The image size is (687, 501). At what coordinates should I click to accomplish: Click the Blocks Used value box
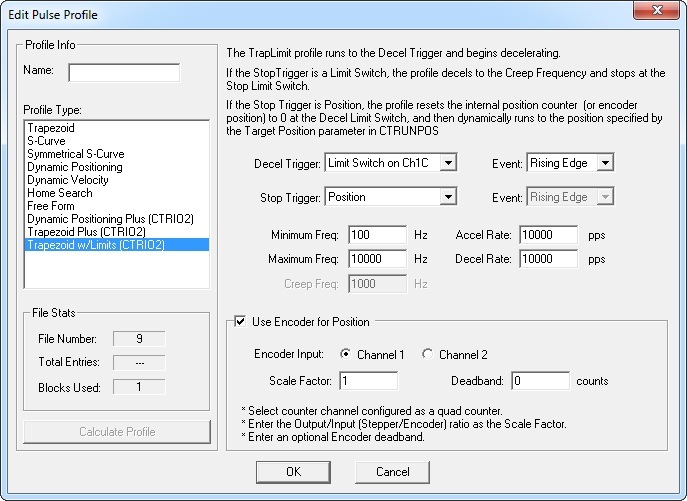tap(139, 387)
